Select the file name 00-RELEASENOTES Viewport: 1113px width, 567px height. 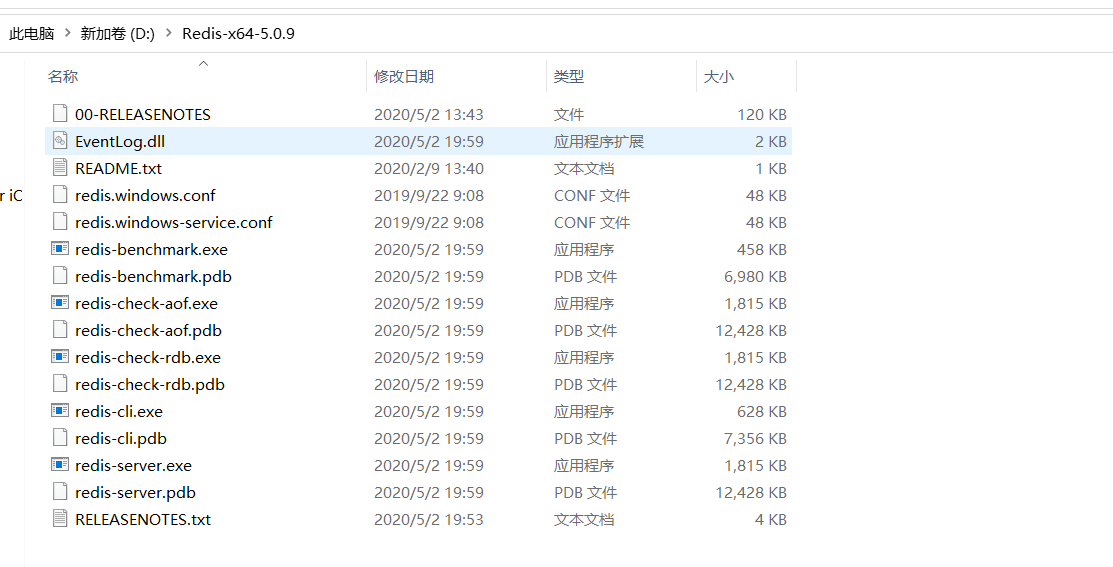[143, 114]
